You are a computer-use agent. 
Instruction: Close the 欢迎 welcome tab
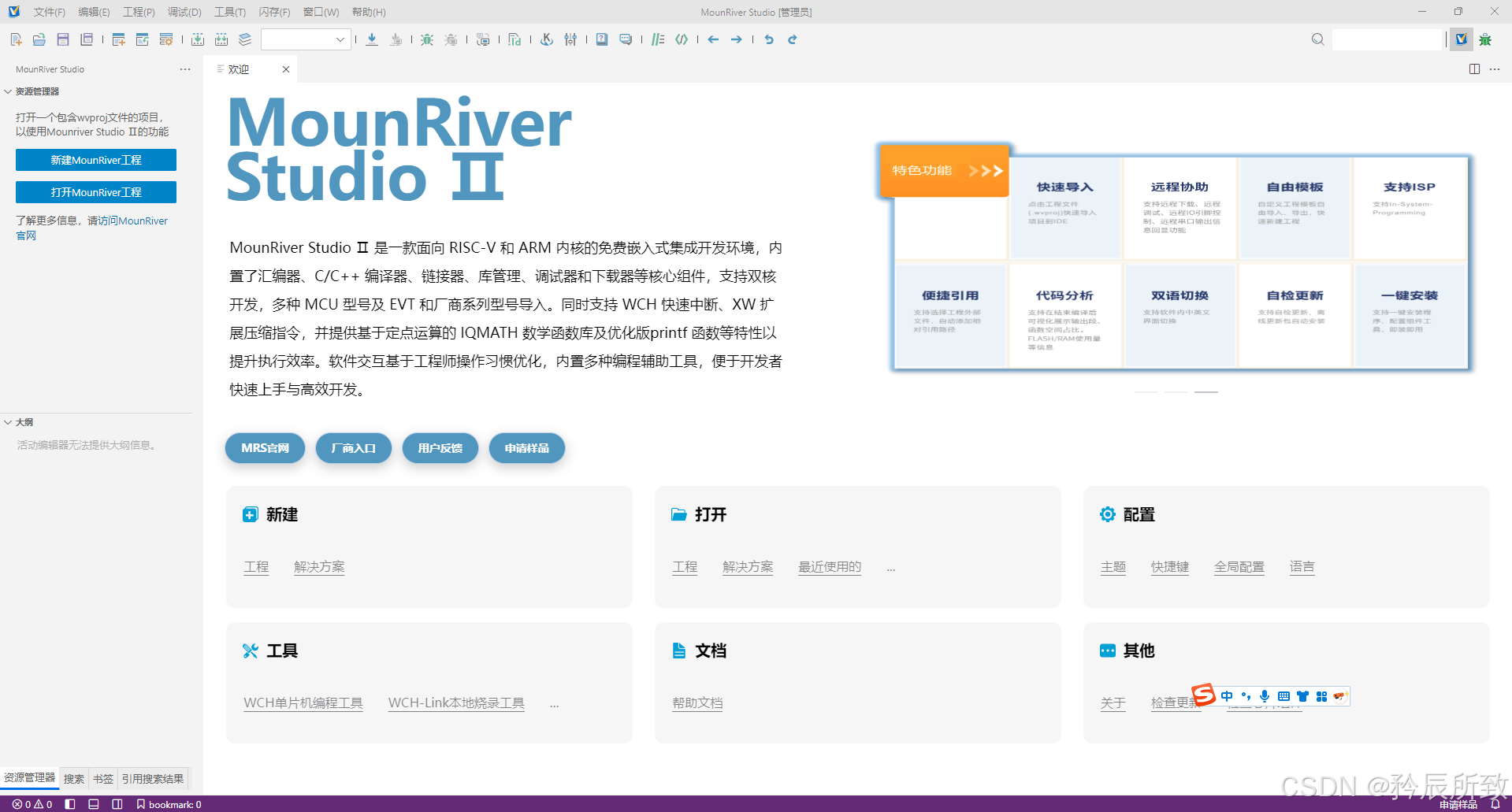[x=286, y=69]
